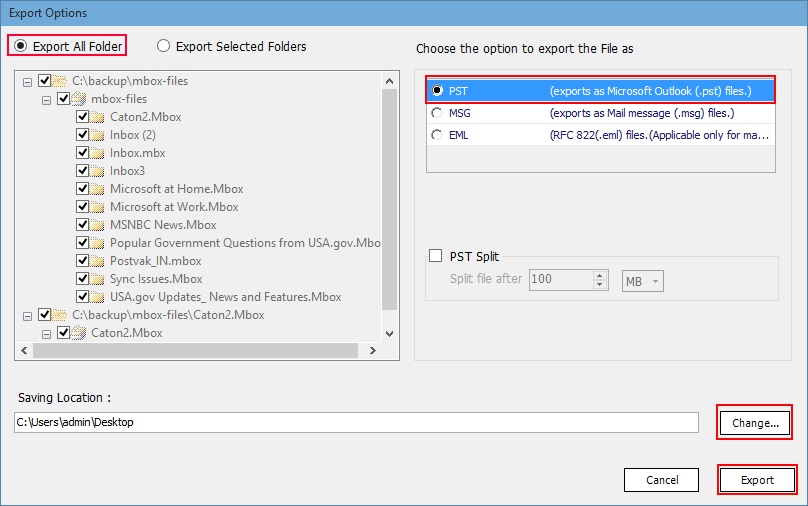This screenshot has width=808, height=506.
Task: Collapse the C:\backup\mbox-files root node
Action: click(28, 81)
